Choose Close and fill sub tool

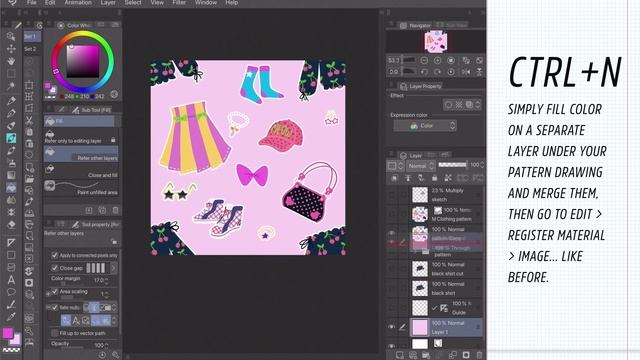pyautogui.click(x=82, y=171)
